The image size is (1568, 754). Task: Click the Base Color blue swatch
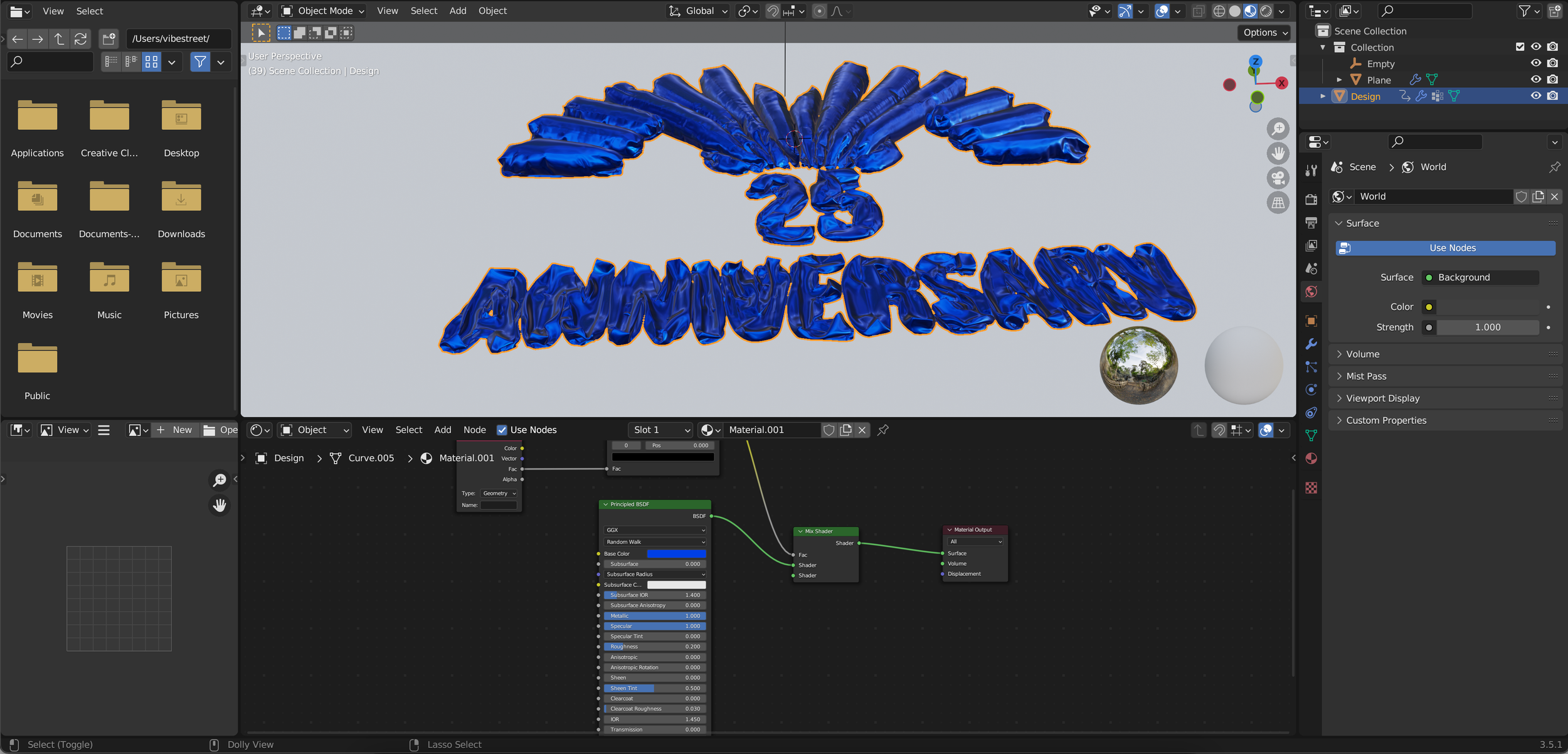pos(676,554)
